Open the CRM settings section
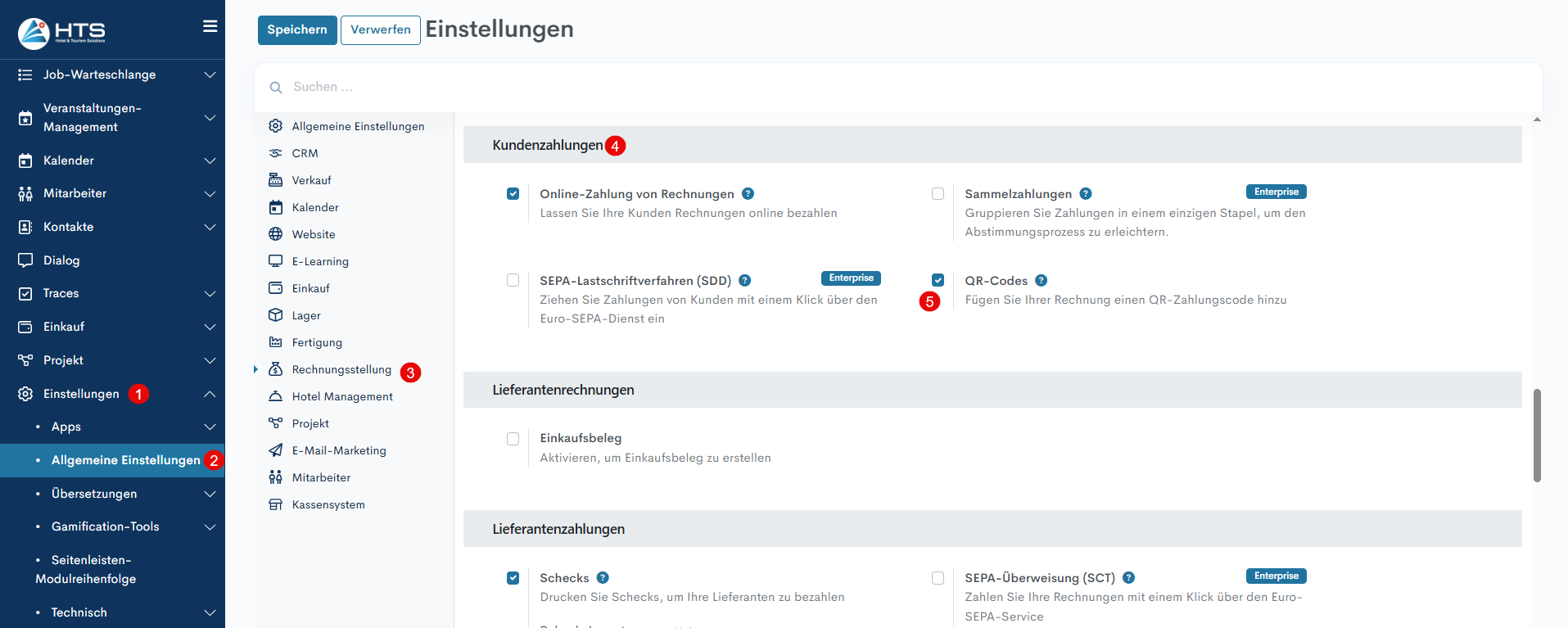1568x628 pixels. click(x=305, y=153)
